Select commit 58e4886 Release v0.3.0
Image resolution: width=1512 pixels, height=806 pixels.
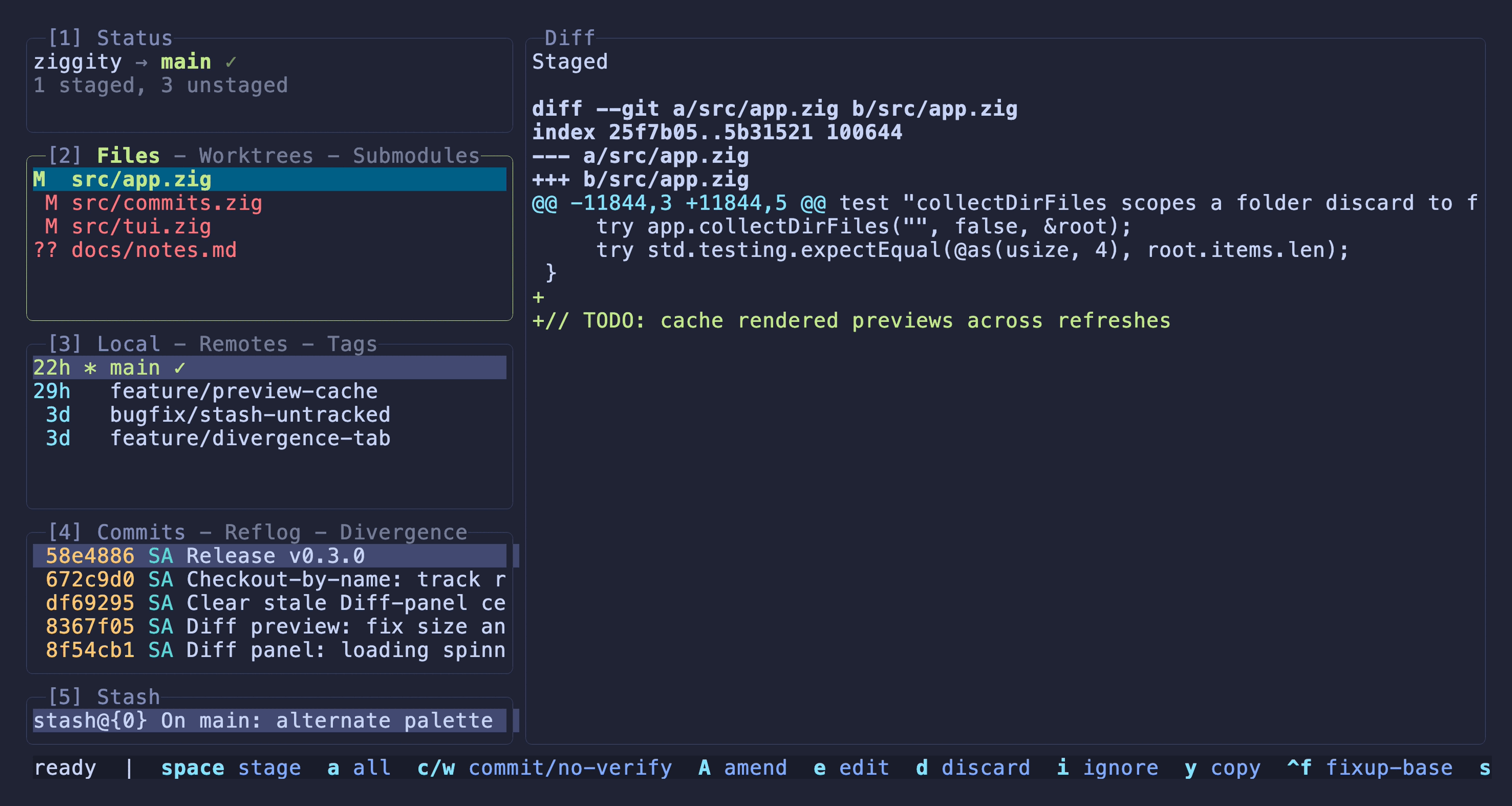point(270,556)
